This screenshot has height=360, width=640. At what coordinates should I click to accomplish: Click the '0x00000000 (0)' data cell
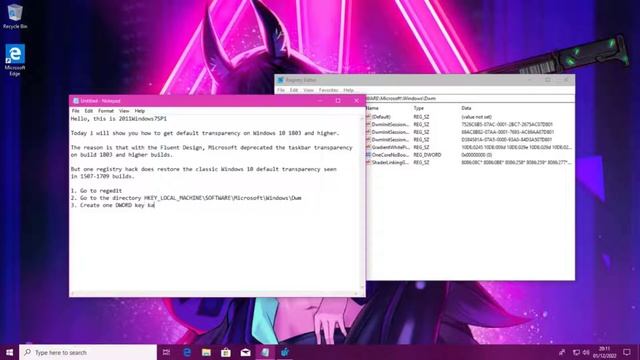[476, 155]
